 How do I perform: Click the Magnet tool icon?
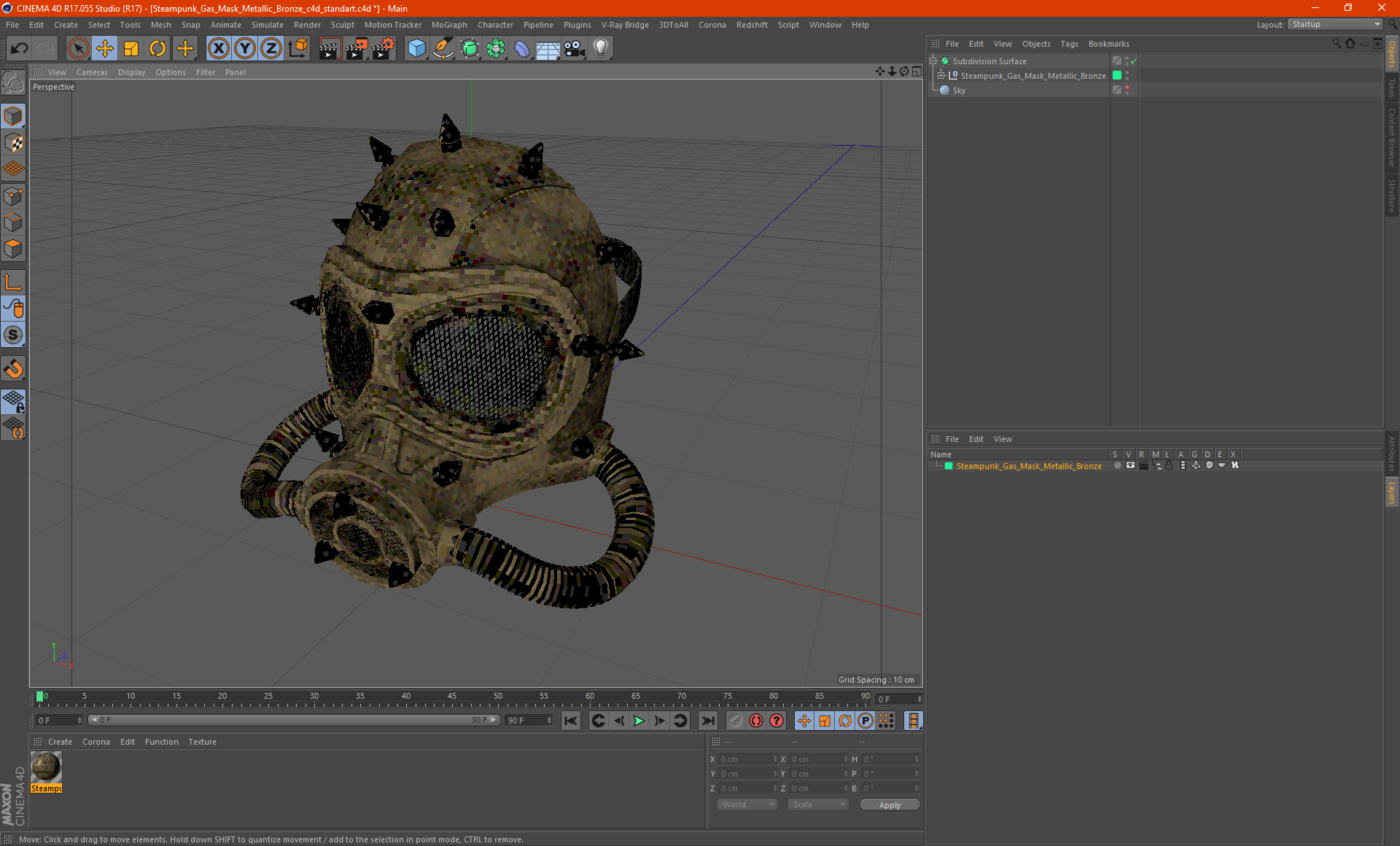coord(13,369)
